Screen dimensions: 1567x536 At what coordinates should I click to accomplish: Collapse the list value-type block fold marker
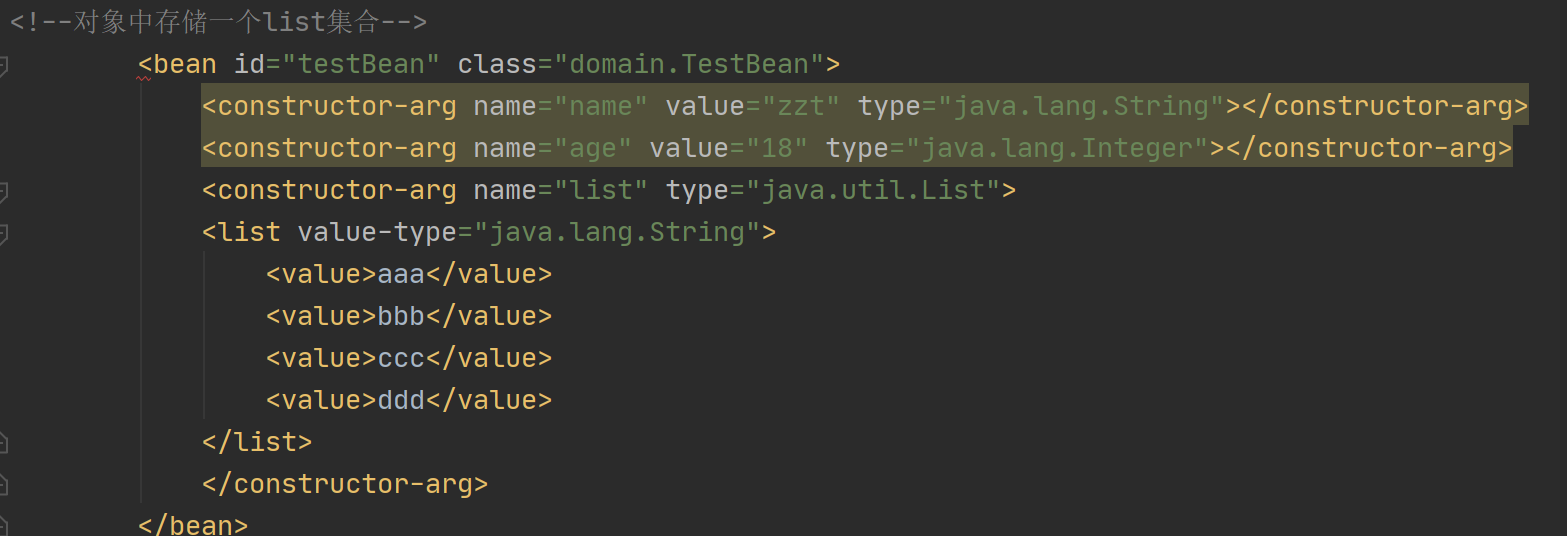(4, 233)
